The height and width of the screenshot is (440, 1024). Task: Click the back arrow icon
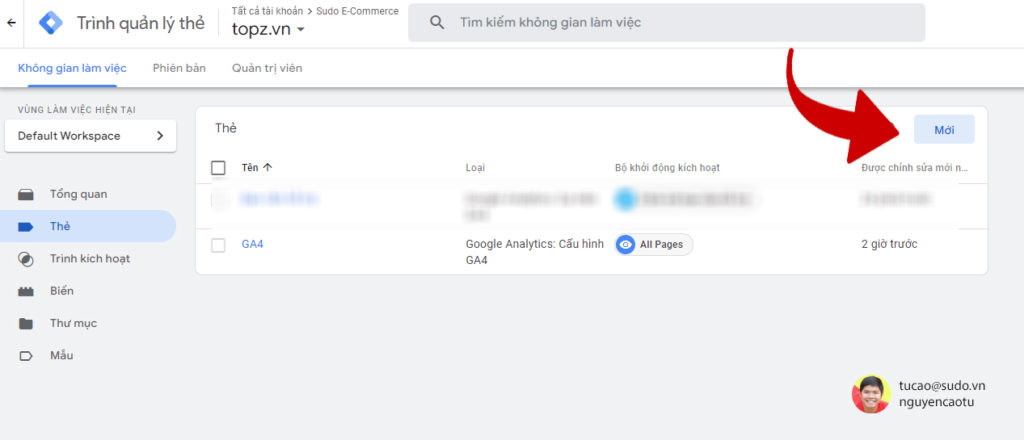[11, 23]
